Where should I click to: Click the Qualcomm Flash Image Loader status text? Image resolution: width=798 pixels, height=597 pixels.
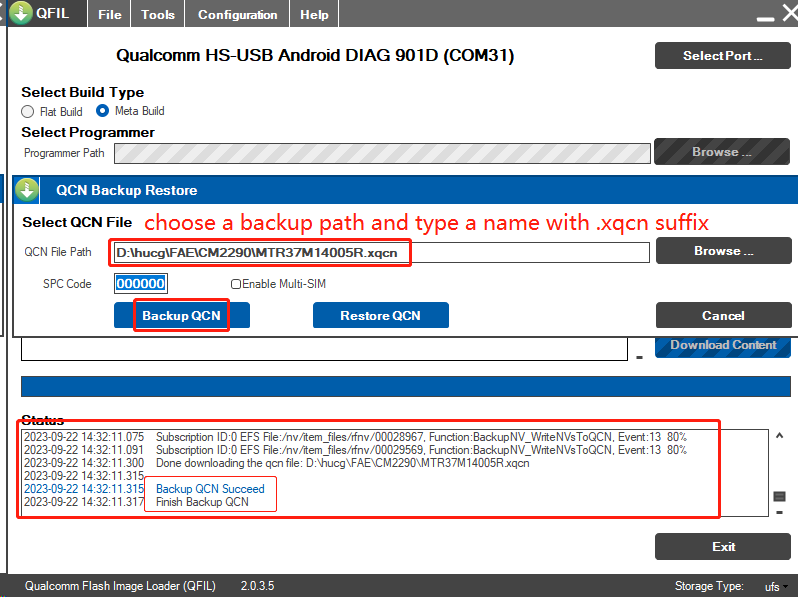click(120, 586)
